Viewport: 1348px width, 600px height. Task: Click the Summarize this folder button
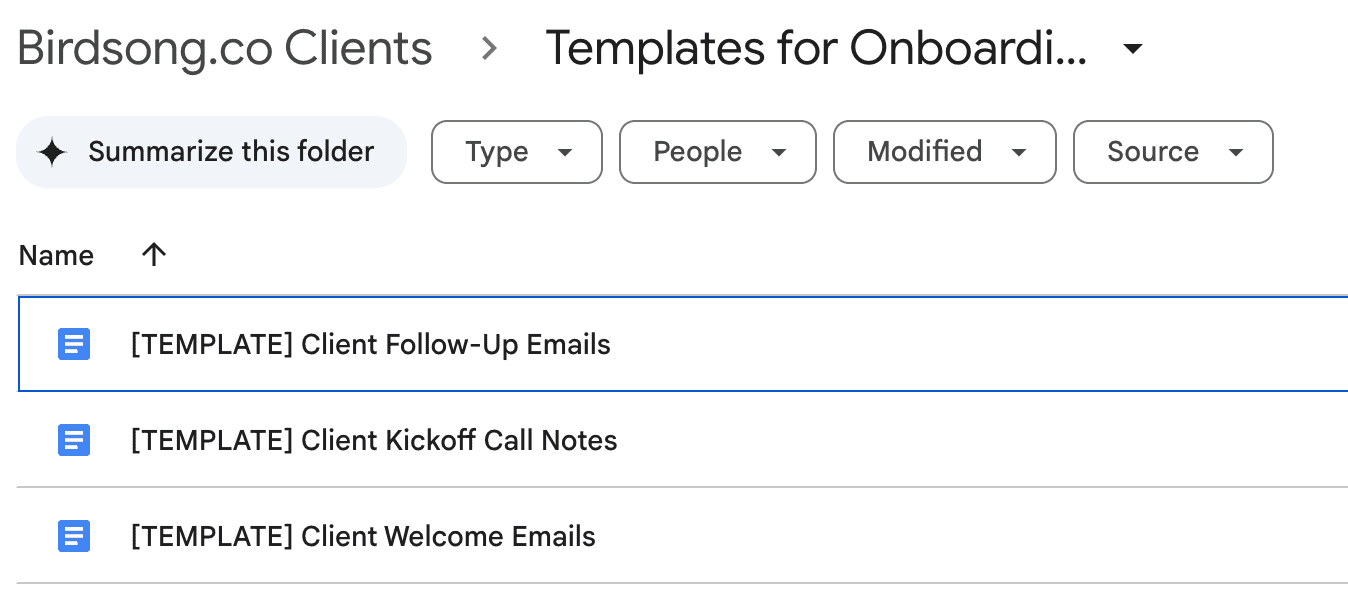(211, 152)
